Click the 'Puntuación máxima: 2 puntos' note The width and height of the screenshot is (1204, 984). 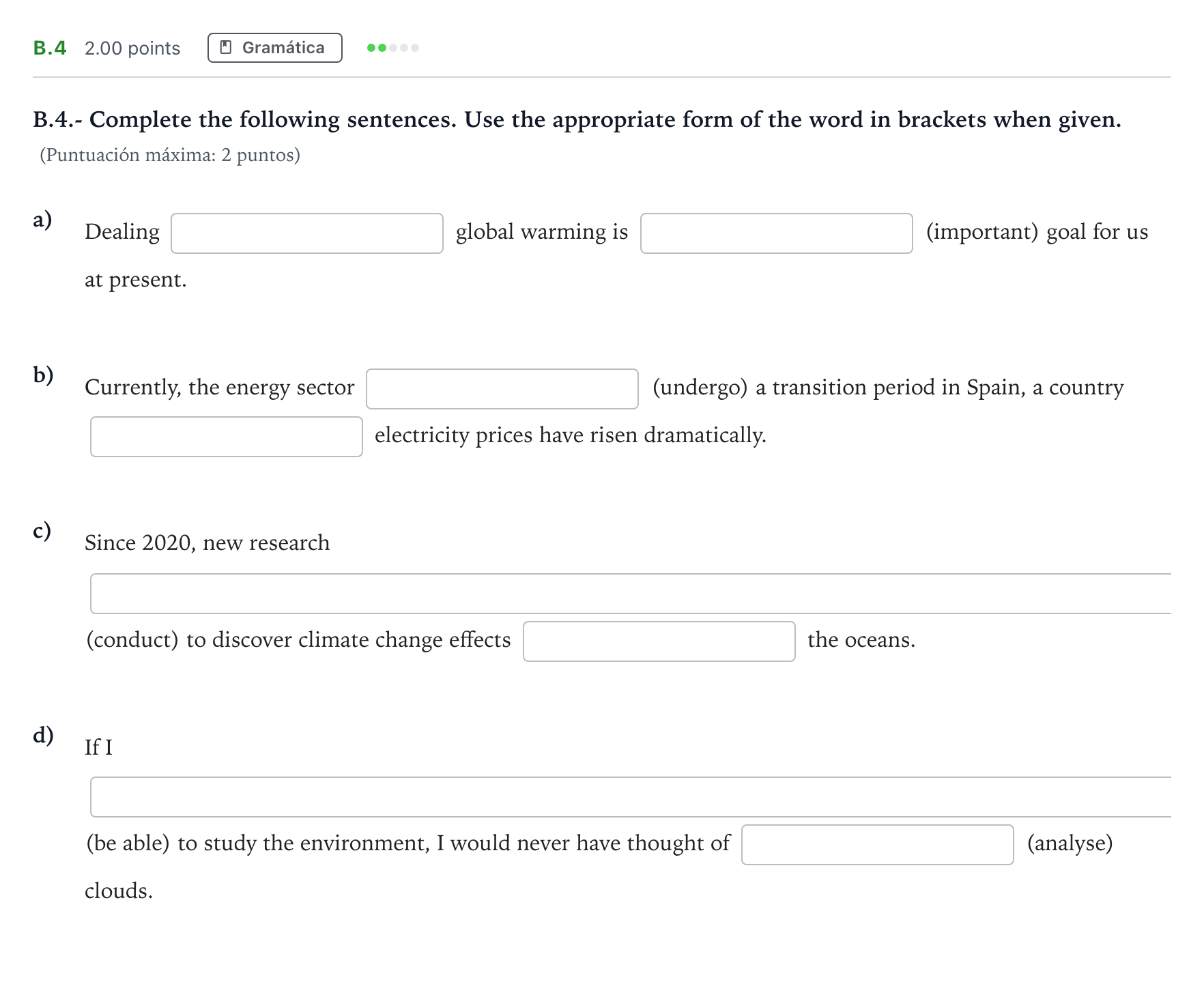coord(170,155)
